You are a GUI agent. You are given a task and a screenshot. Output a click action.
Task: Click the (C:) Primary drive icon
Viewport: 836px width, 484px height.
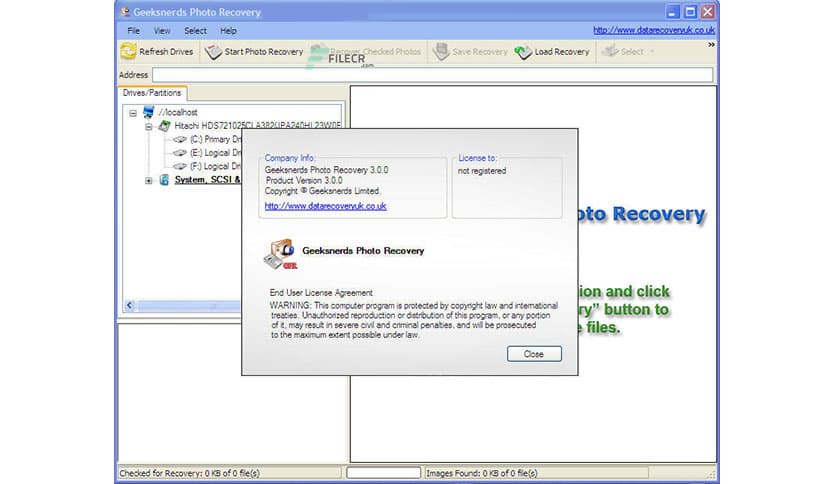tap(180, 140)
